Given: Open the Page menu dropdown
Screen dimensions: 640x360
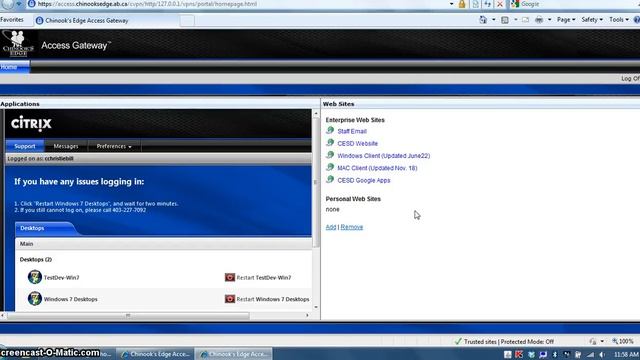Looking at the screenshot, I should [566, 20].
